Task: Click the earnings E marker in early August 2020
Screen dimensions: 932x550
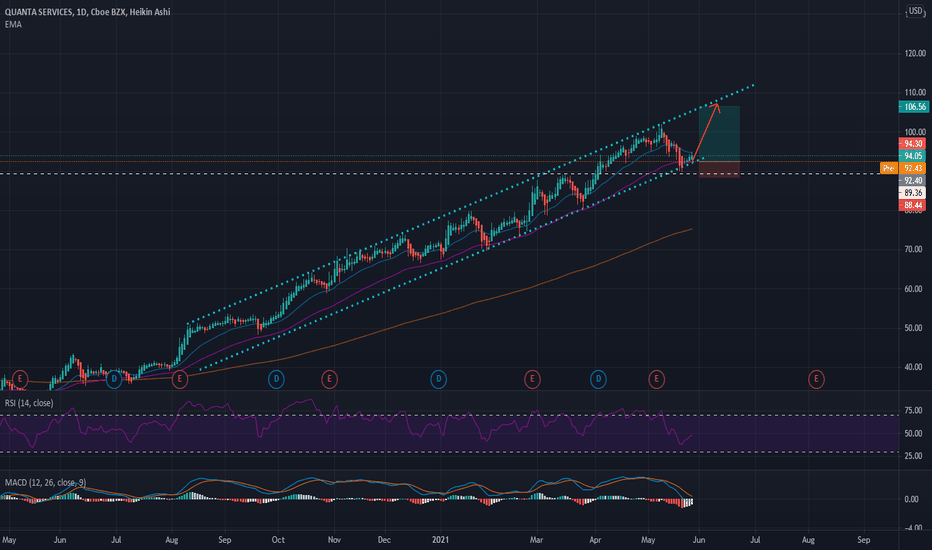Action: click(180, 379)
